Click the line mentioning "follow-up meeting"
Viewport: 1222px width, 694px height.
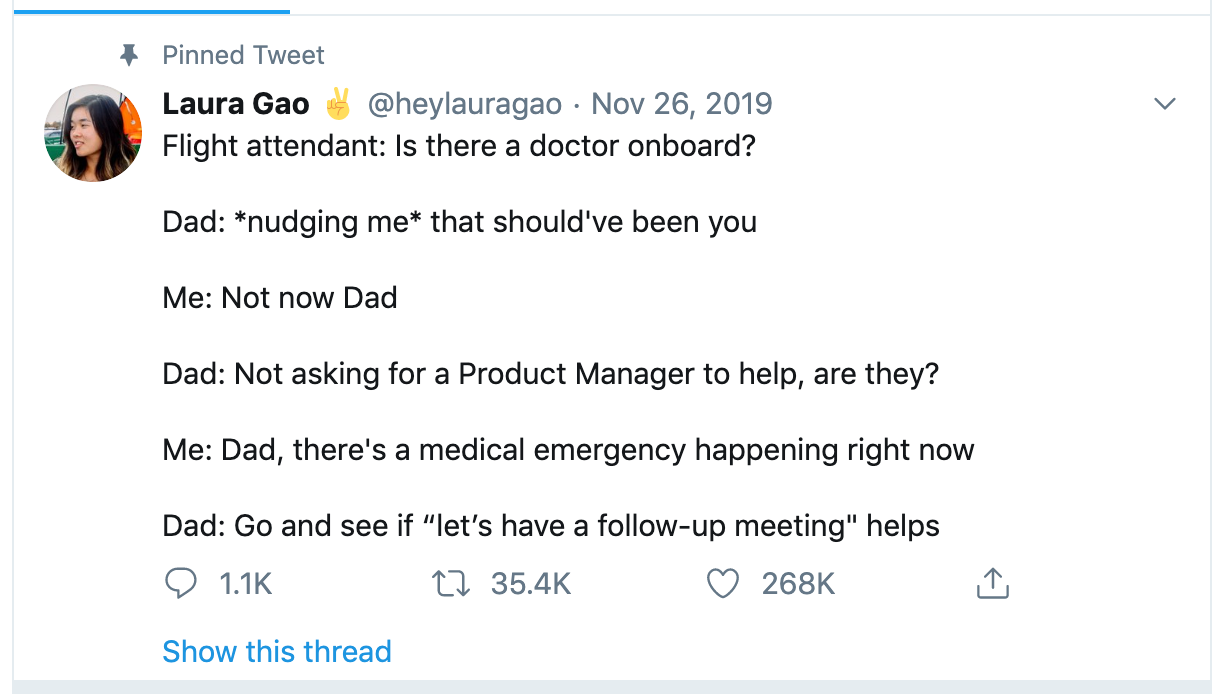(551, 526)
